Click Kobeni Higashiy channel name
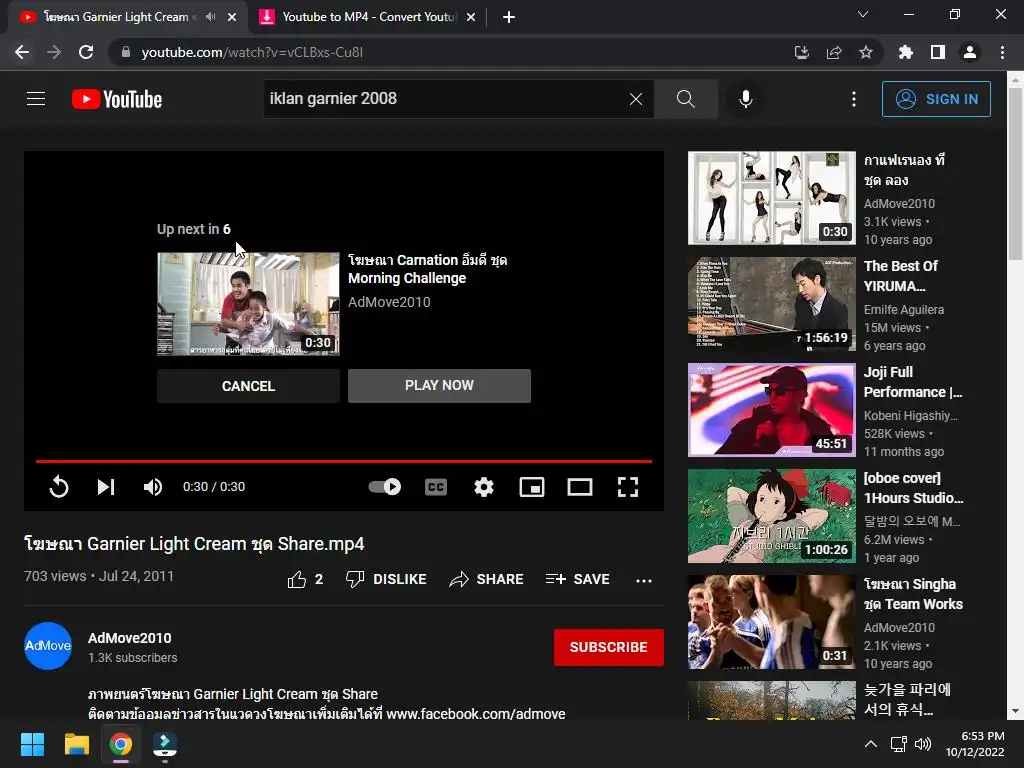 tap(910, 415)
